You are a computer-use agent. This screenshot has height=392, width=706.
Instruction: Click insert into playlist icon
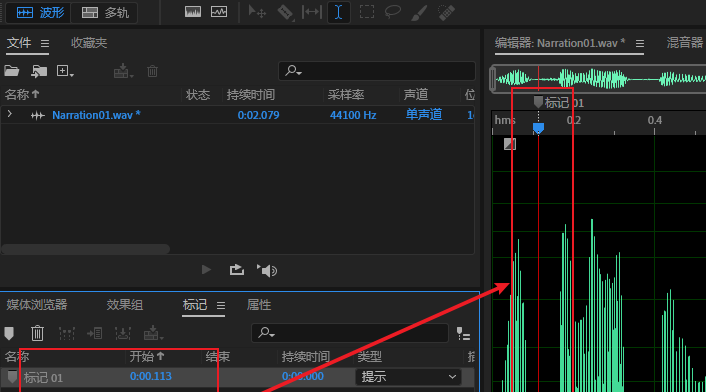[95, 333]
